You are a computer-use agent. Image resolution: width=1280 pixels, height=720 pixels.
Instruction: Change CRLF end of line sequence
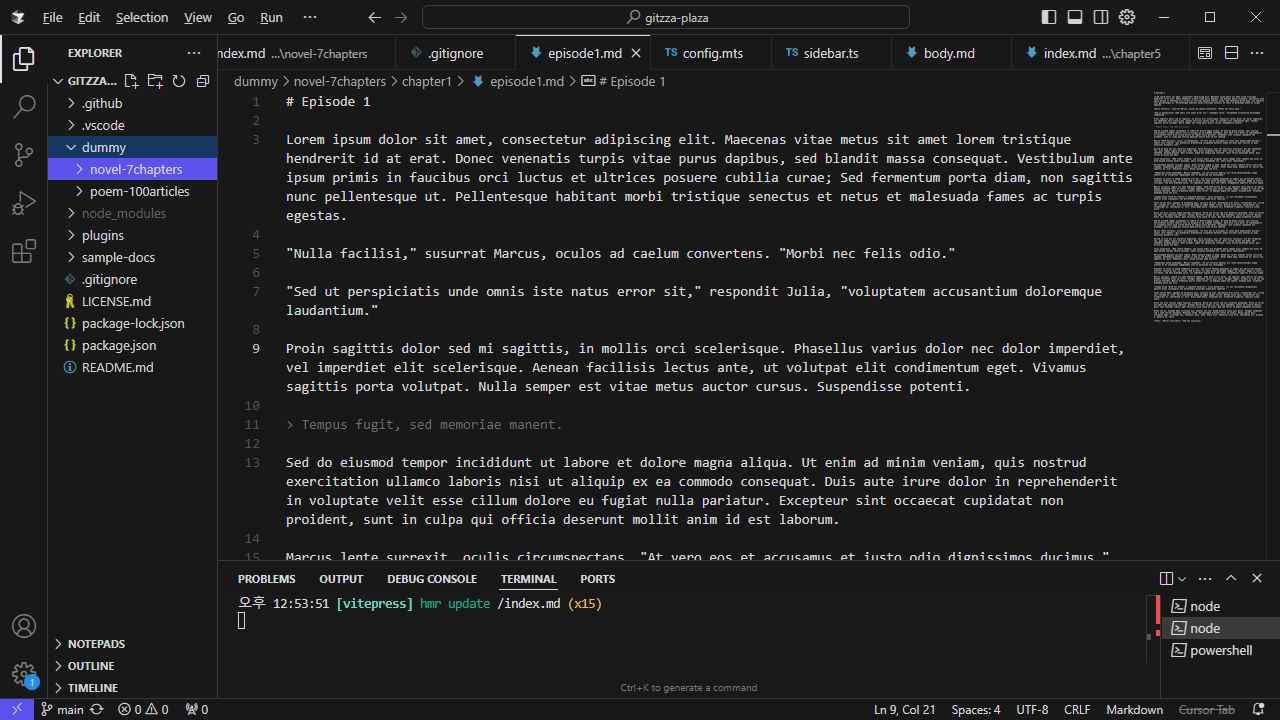[x=1077, y=709]
